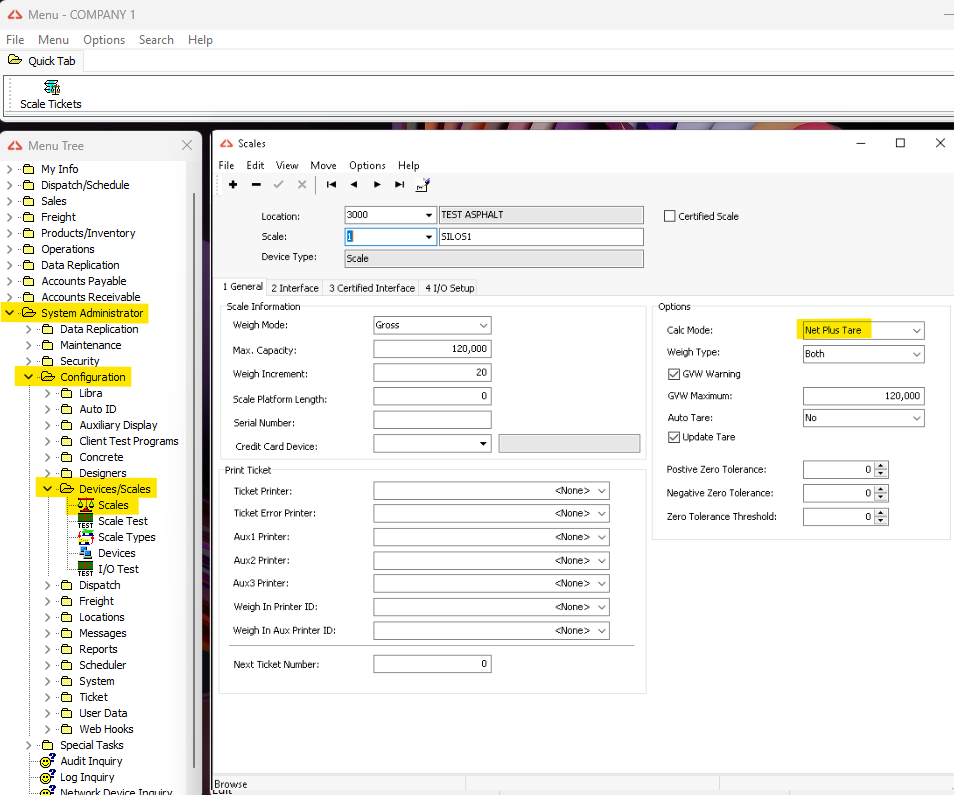Open the Scale number dropdown
954x795 pixels.
click(429, 237)
